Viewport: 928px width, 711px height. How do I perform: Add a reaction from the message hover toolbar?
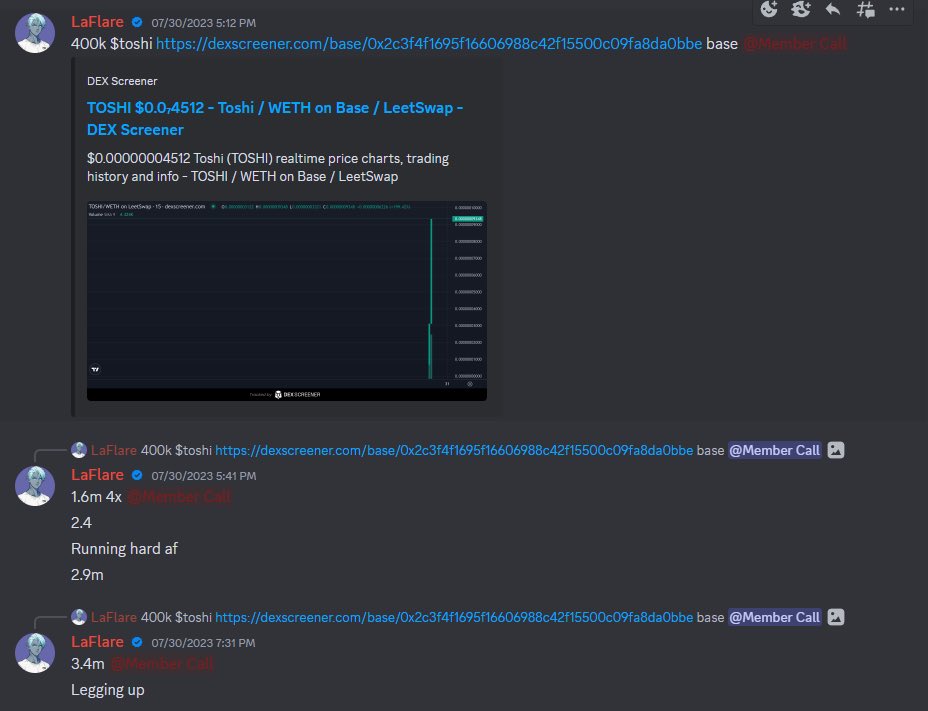pyautogui.click(x=769, y=9)
